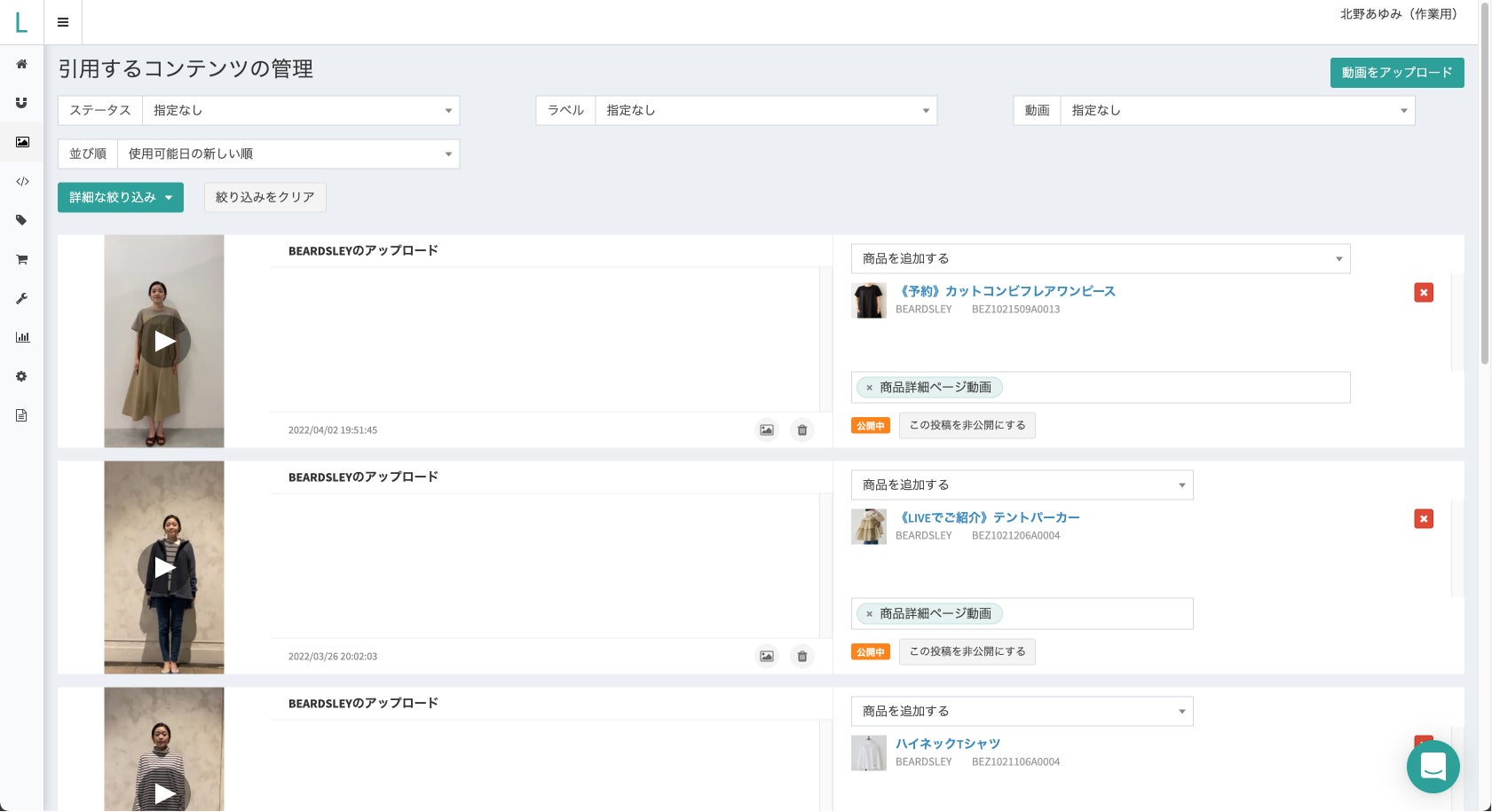The image size is (1492, 812).
Task: Open the shopping cart sidebar icon
Action: (21, 259)
